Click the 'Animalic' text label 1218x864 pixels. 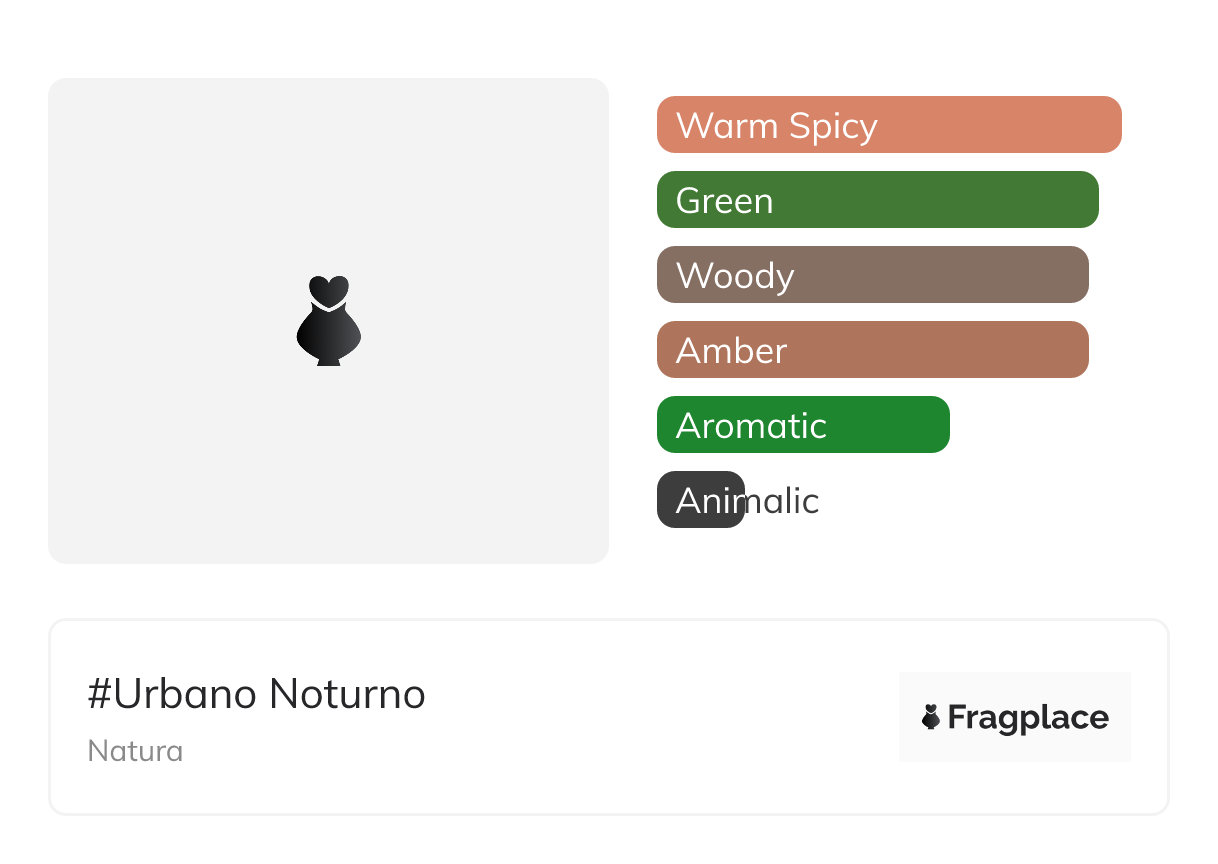[x=748, y=501]
